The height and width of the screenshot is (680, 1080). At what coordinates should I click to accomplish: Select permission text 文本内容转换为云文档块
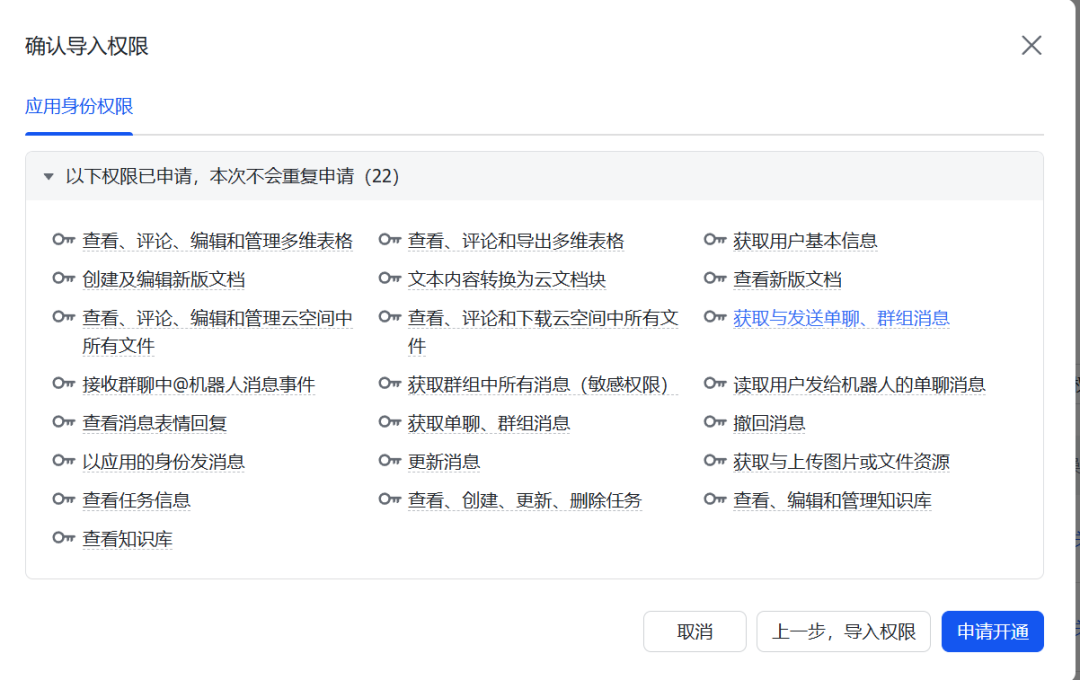(x=506, y=280)
